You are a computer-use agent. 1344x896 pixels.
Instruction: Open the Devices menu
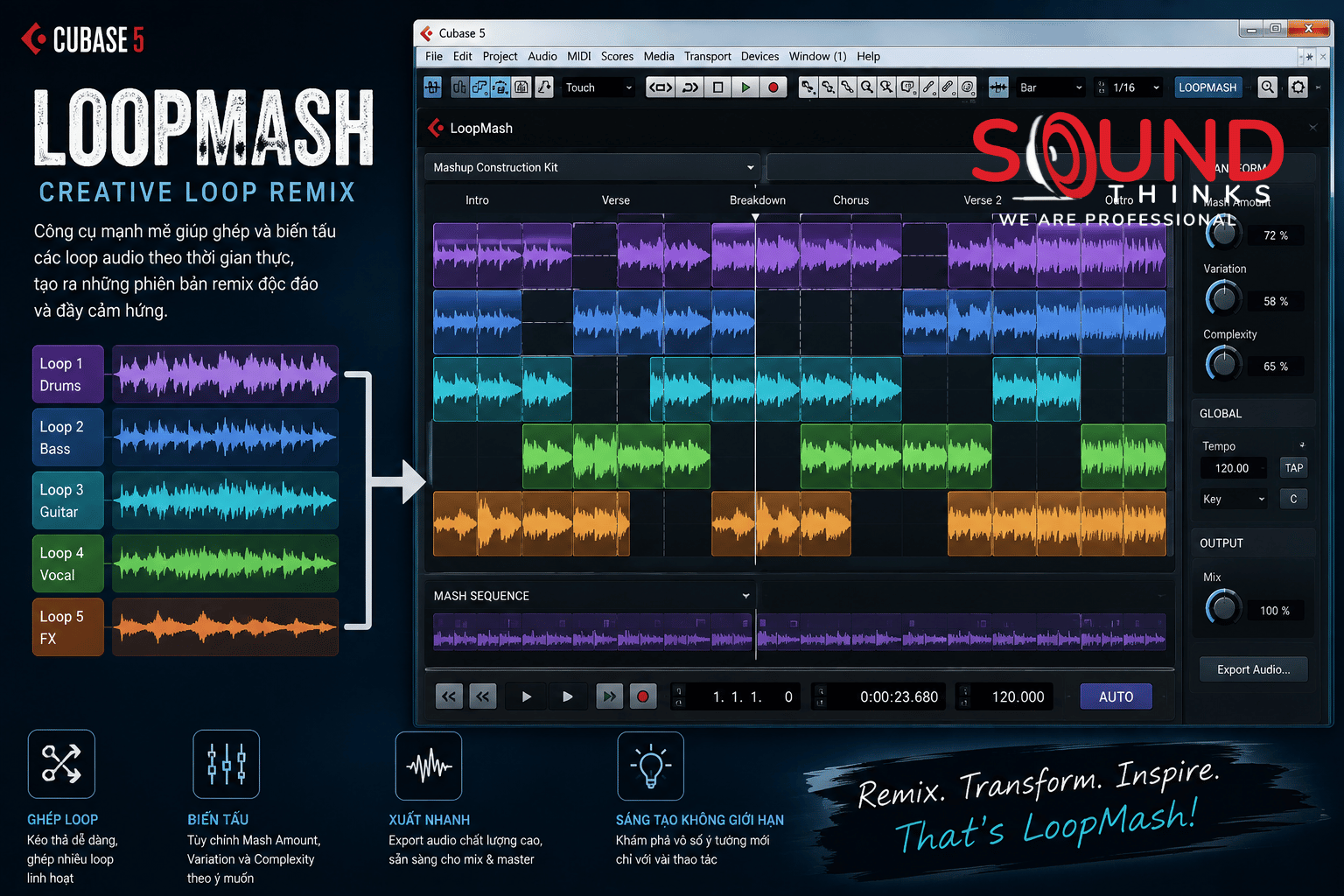tap(759, 56)
